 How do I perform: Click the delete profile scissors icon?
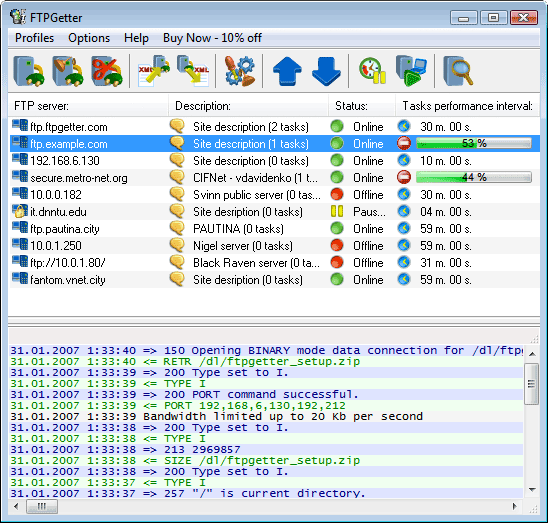(x=107, y=71)
